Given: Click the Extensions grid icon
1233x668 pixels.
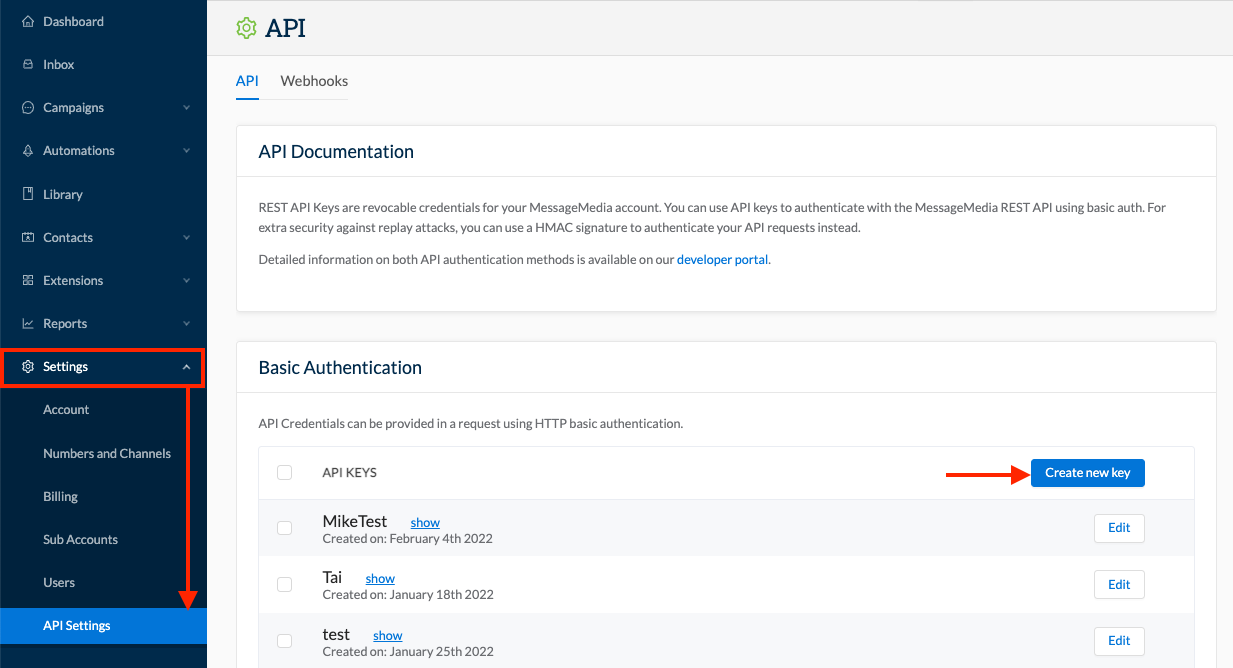Looking at the screenshot, I should 28,280.
